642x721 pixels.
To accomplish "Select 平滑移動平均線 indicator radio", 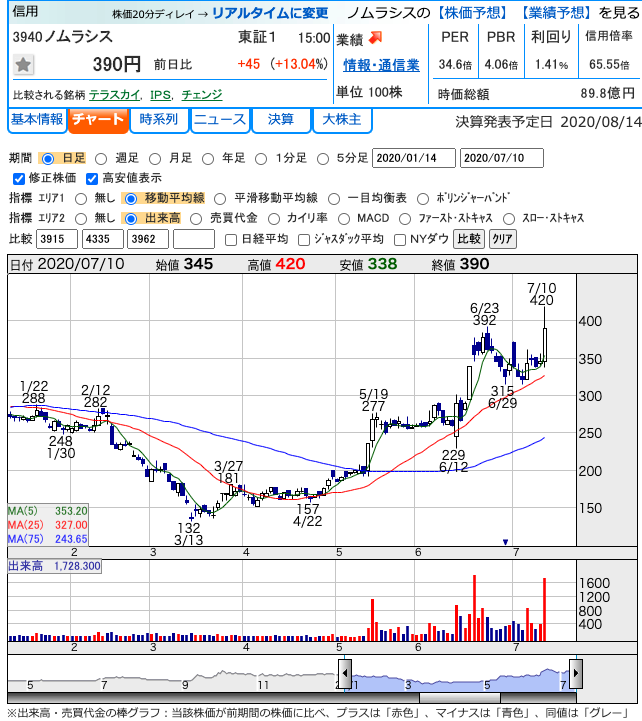I will 220,199.
